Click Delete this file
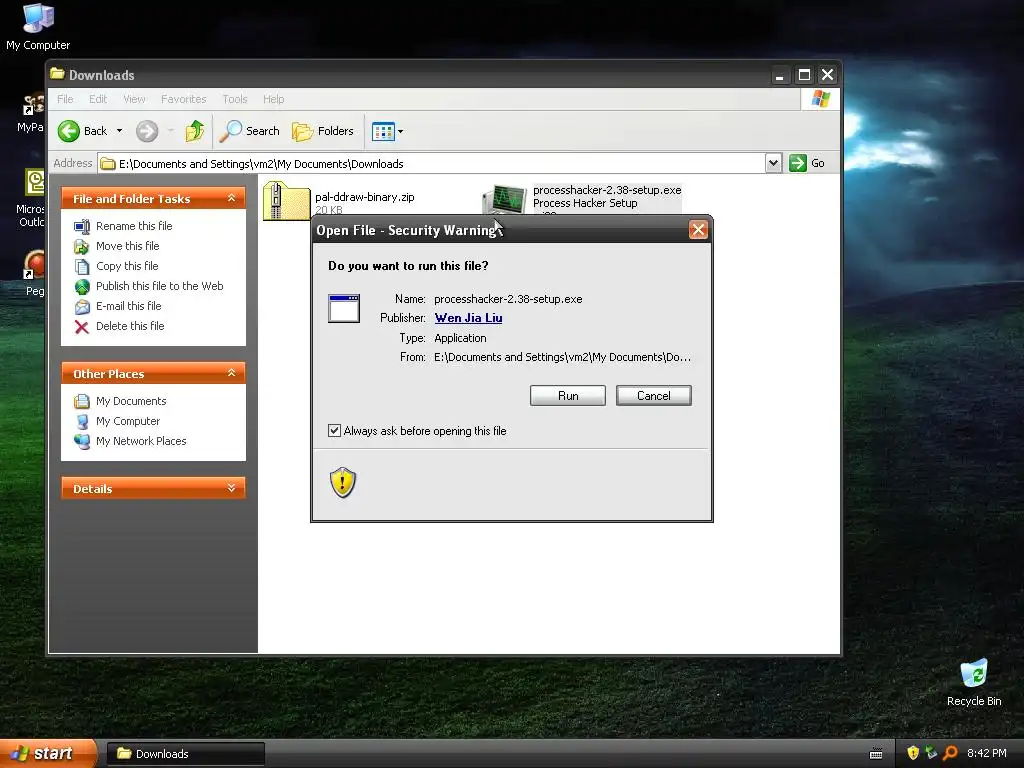 coord(130,326)
